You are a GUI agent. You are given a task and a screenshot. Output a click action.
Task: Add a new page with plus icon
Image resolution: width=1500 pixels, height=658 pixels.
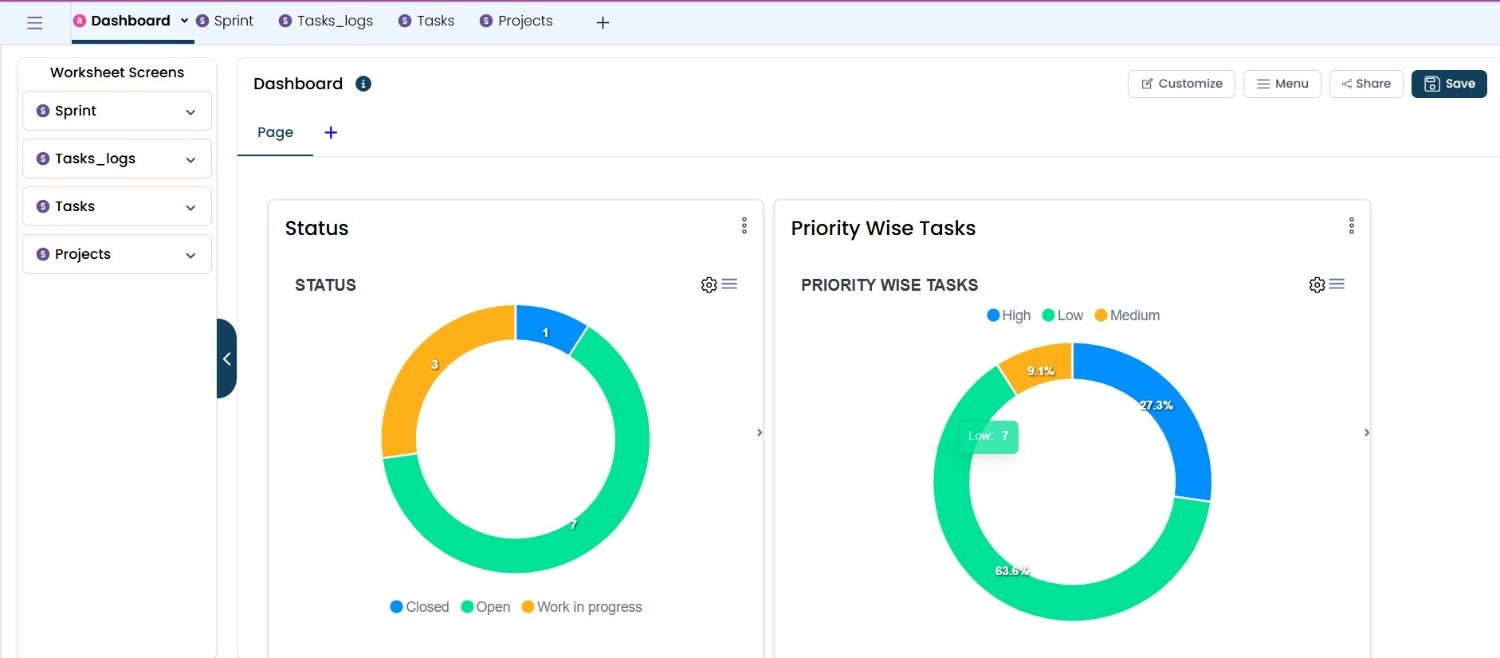point(331,132)
